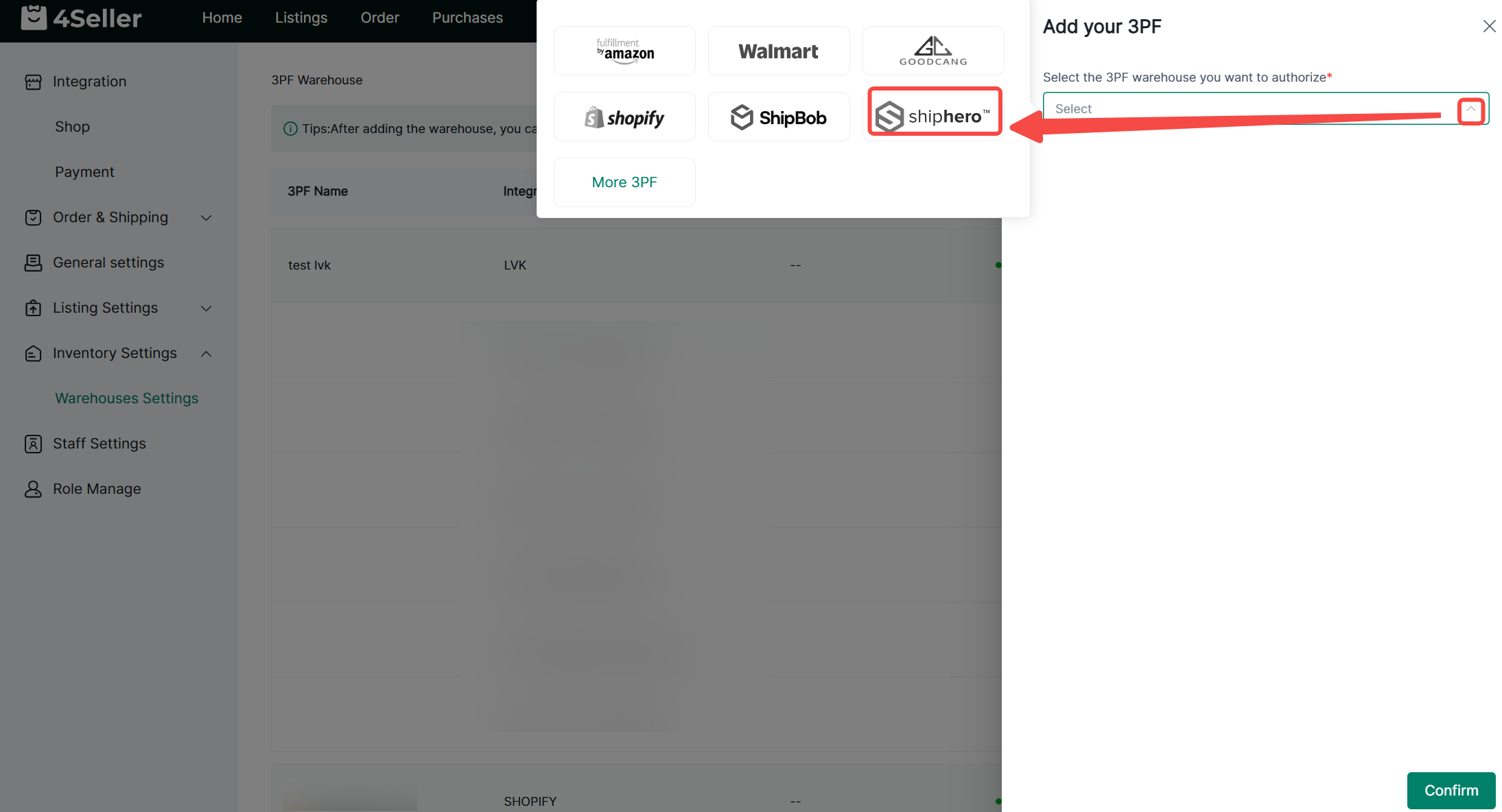Click the Order & Shipping sidebar icon

pyautogui.click(x=33, y=217)
